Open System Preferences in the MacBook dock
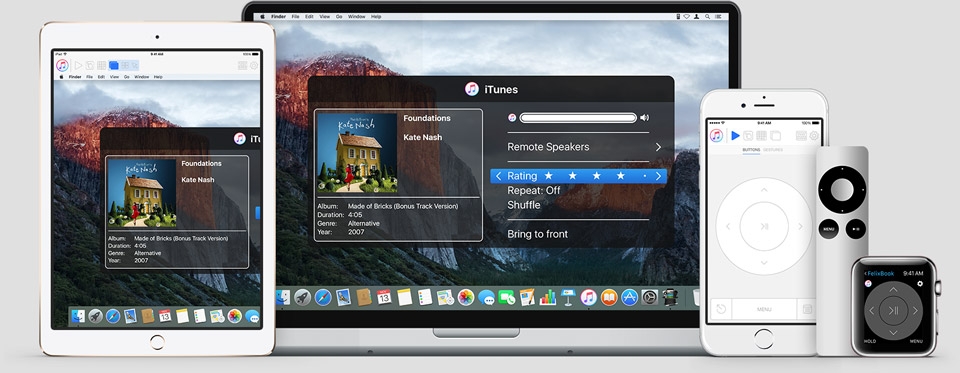 click(649, 297)
